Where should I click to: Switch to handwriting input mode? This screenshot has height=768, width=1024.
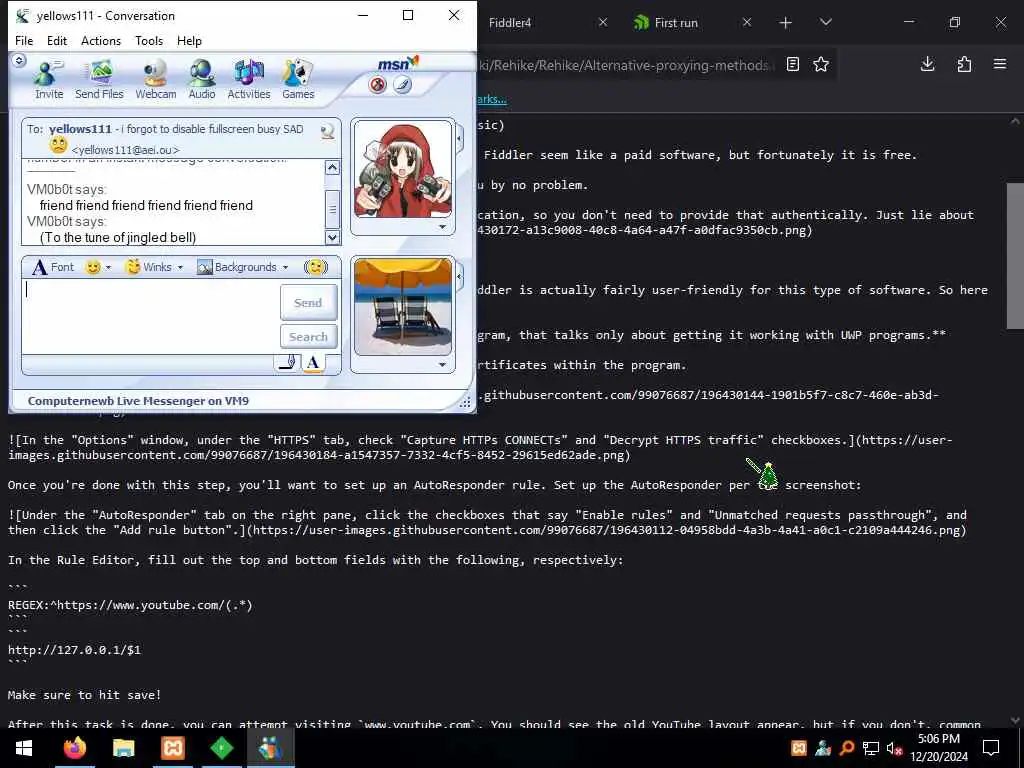[287, 363]
